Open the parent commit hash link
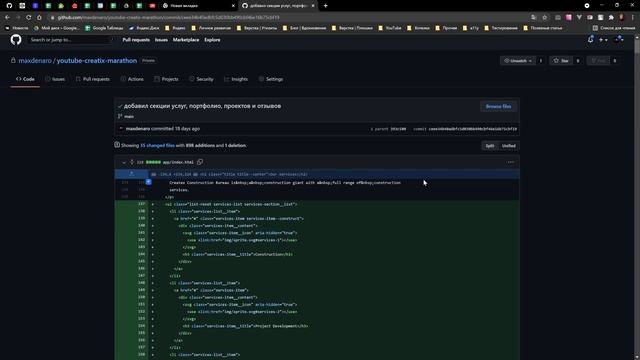 point(398,129)
